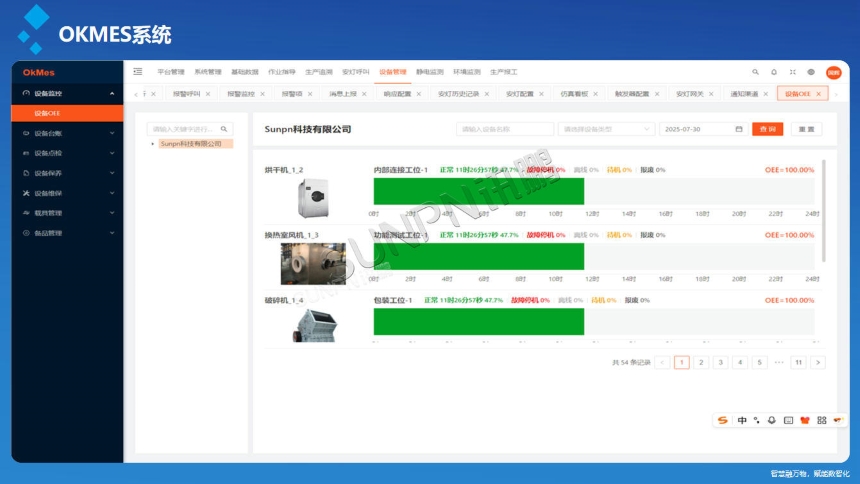The height and width of the screenshot is (484, 860).
Task: Go to page 2 of results
Action: click(x=701, y=362)
